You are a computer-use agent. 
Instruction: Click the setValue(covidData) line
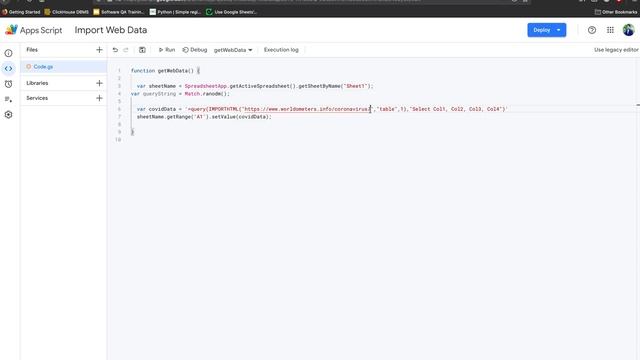click(x=204, y=117)
